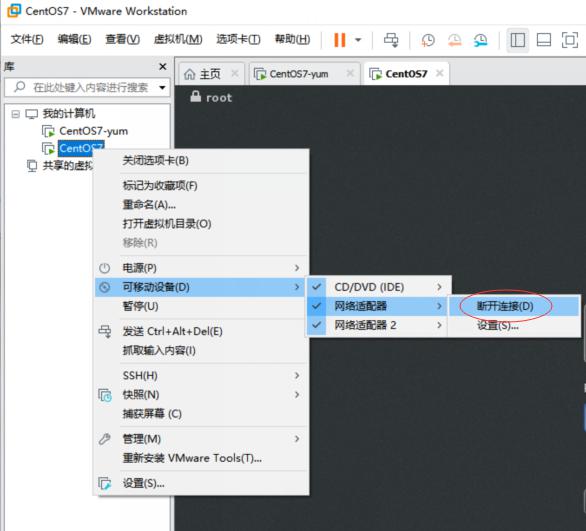Open the 虚拟机(M) menu
Image resolution: width=586 pixels, height=531 pixels.
(x=178, y=39)
